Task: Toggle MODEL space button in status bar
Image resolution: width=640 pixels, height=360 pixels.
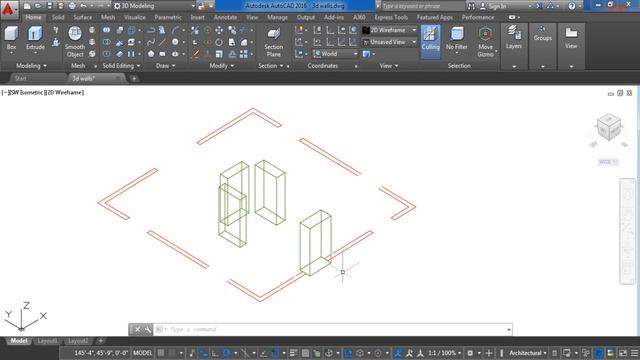Action: [142, 353]
